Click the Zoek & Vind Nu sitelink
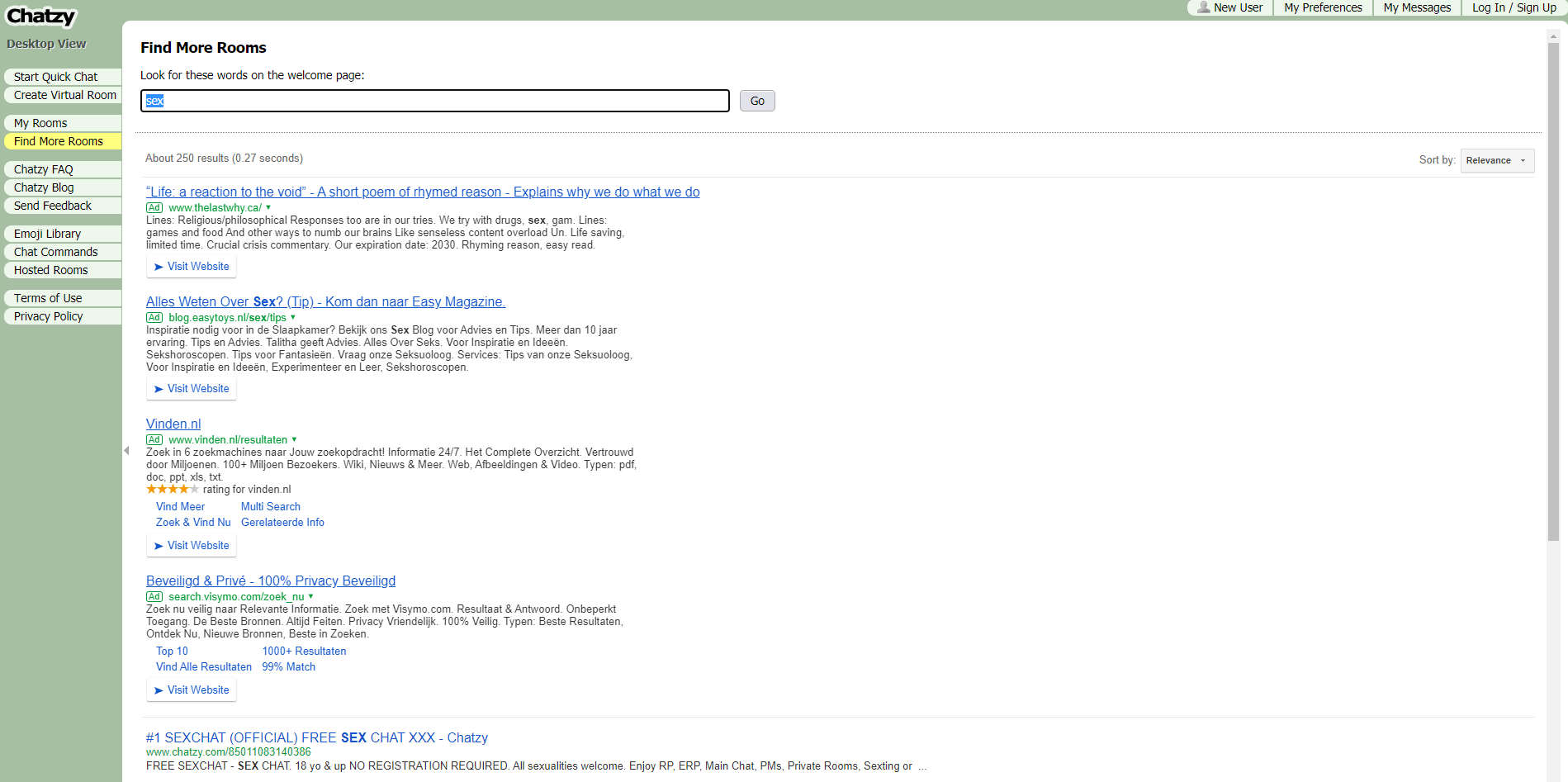Screen dimensions: 1568x782 [x=193, y=523]
